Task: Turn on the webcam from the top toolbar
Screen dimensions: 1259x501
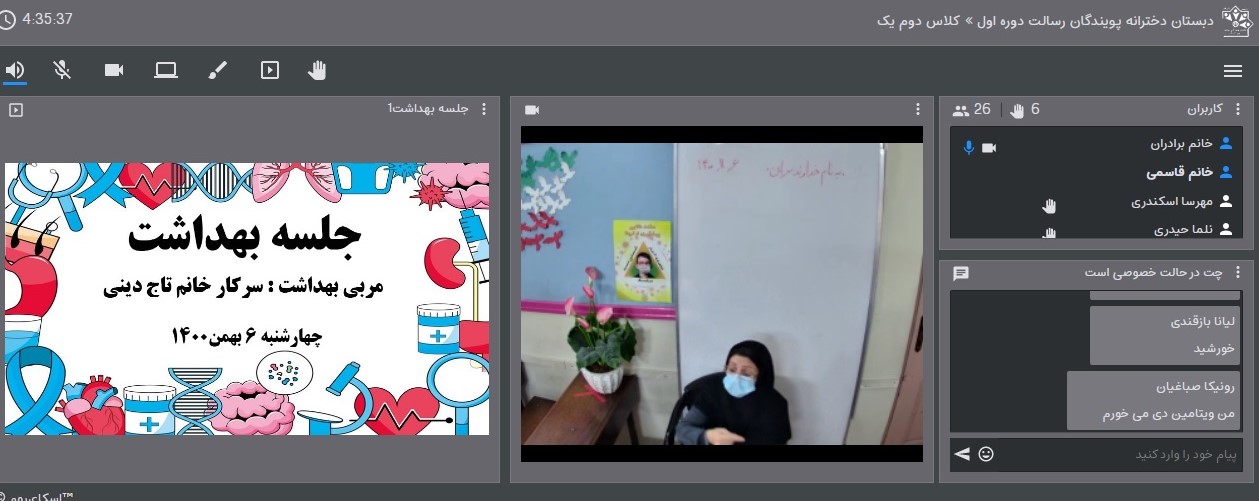Action: coord(114,70)
